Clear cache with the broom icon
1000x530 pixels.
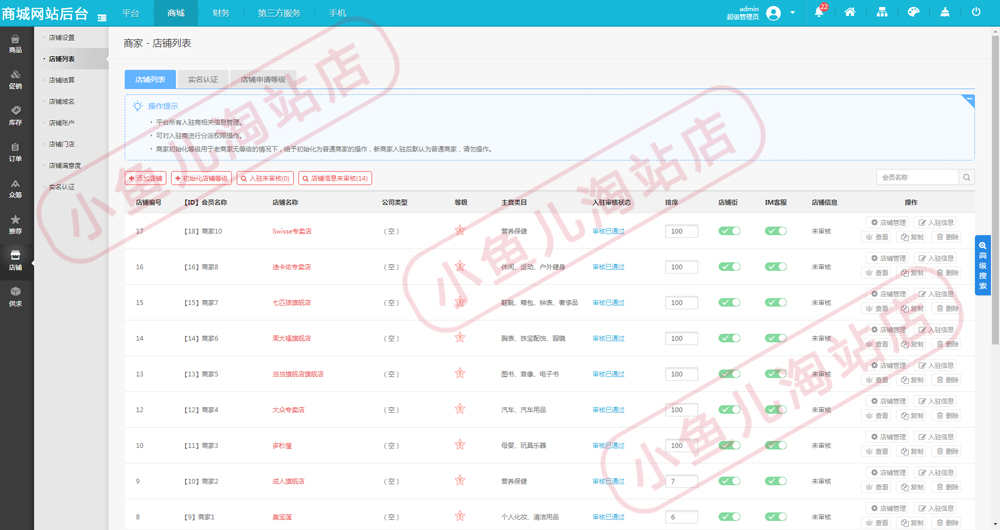tap(945, 12)
